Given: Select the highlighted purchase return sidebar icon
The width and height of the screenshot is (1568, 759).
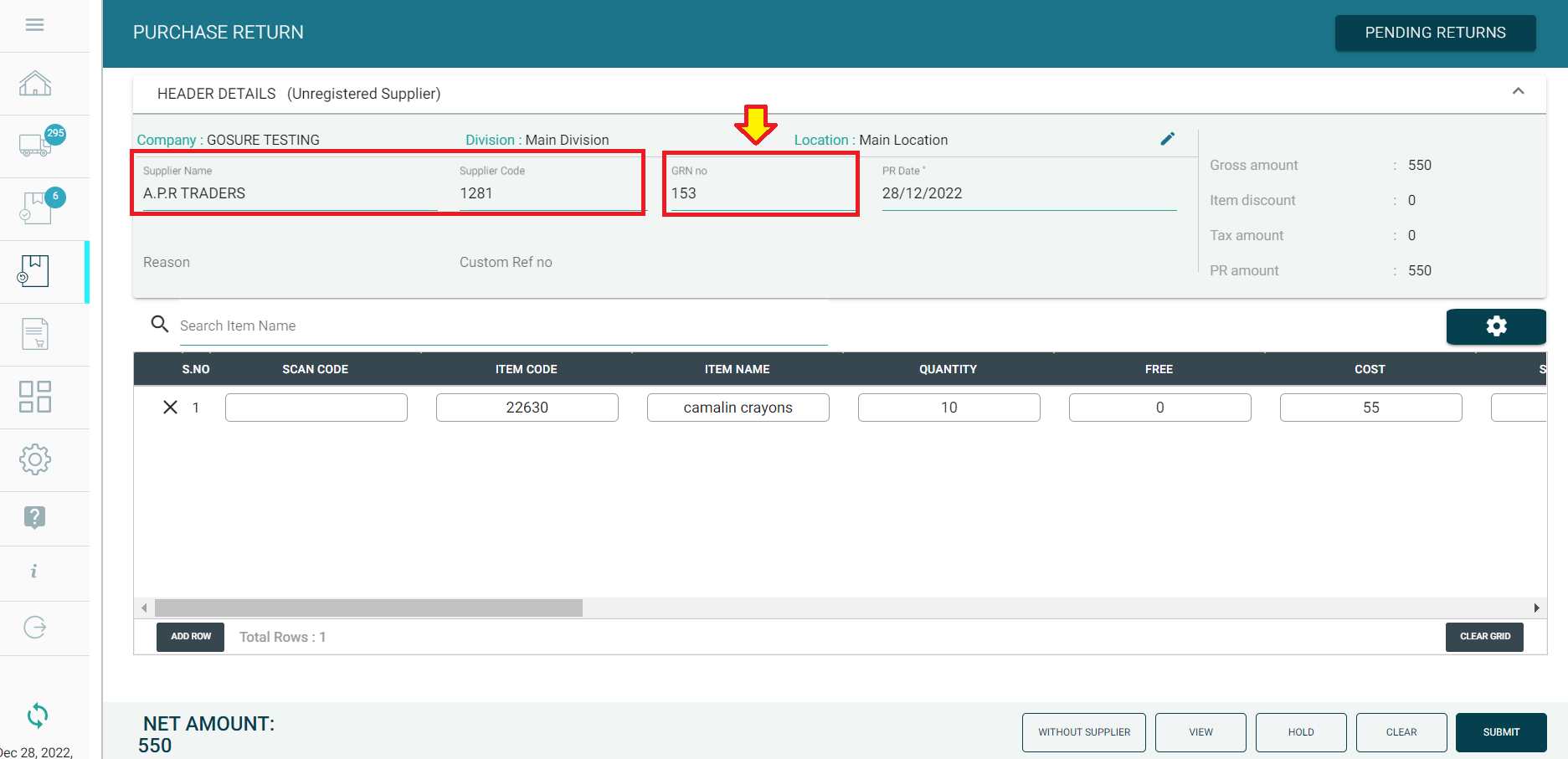Looking at the screenshot, I should coord(34,271).
